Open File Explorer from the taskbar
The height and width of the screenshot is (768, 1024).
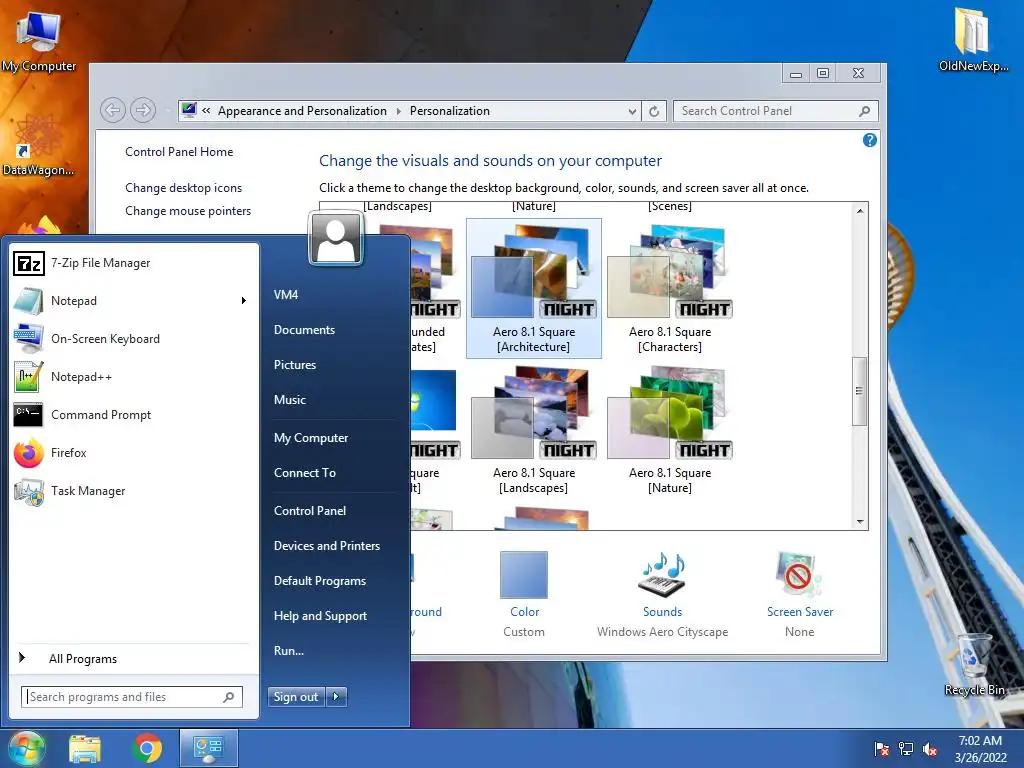(85, 748)
